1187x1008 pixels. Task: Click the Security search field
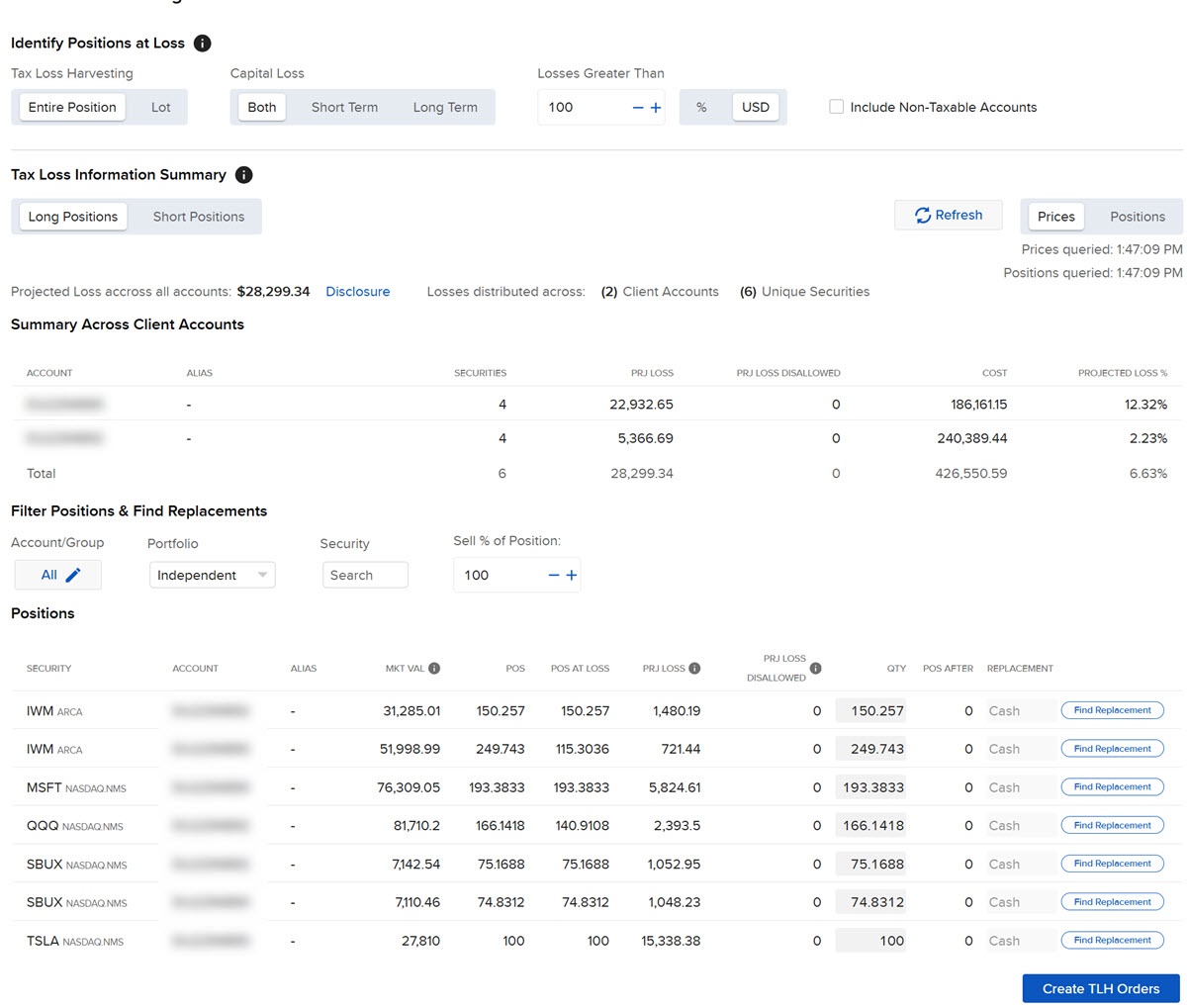365,576
